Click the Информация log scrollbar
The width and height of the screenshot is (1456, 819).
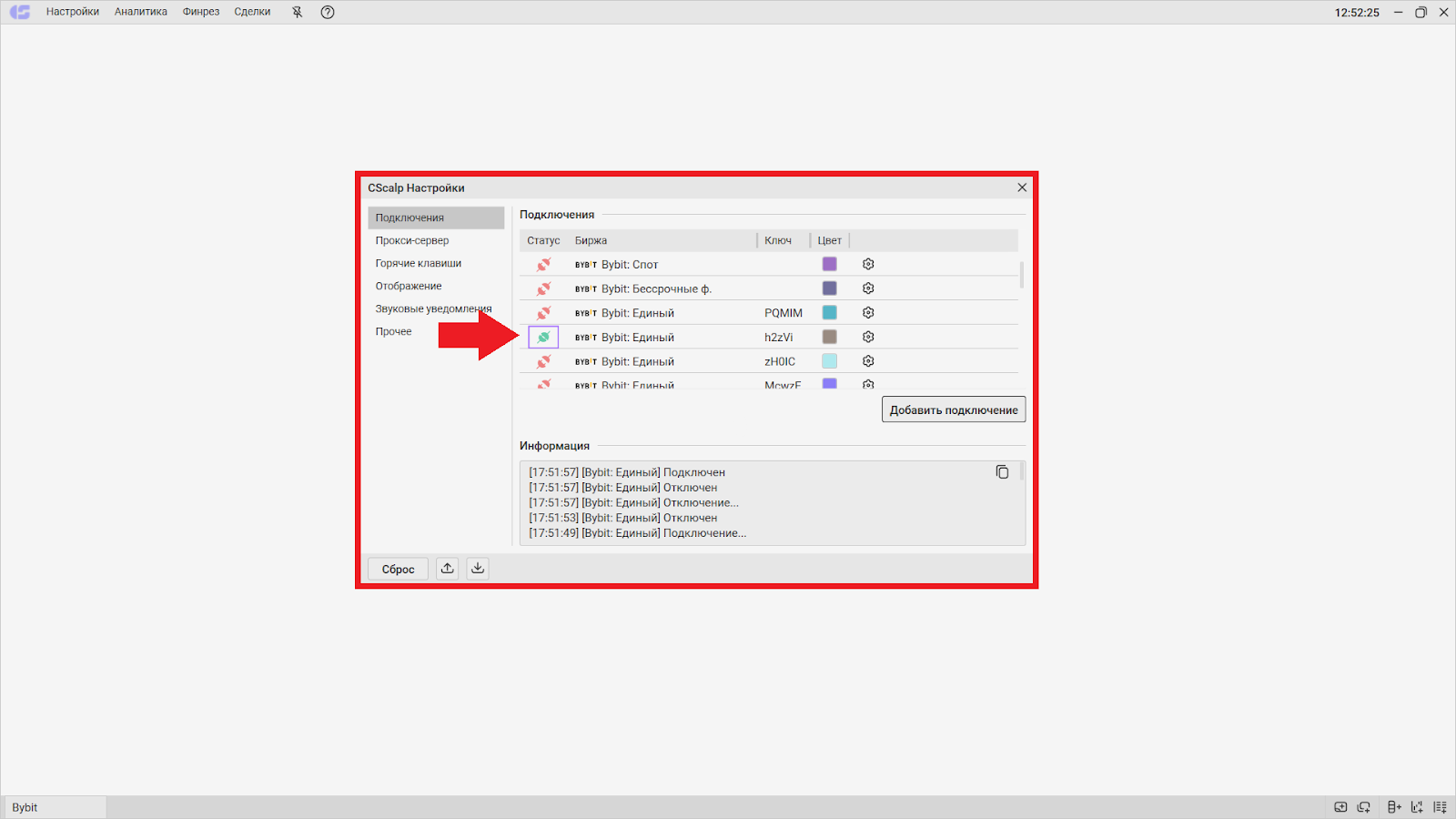1023,470
